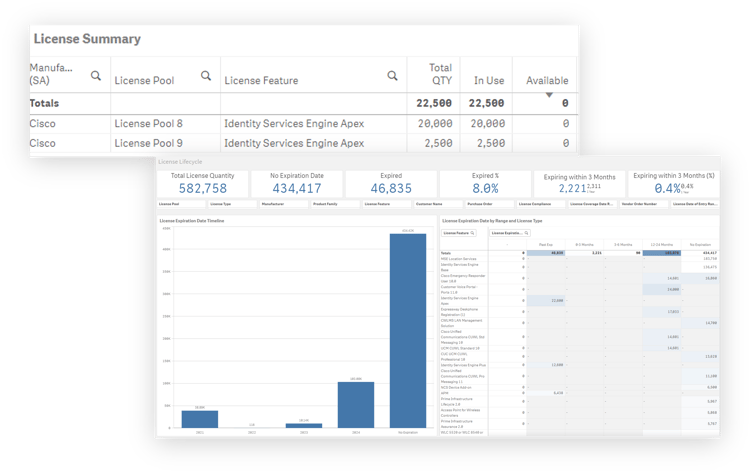750x472 pixels.
Task: Click the 2,500 Total QTY cell
Action: 438,143
